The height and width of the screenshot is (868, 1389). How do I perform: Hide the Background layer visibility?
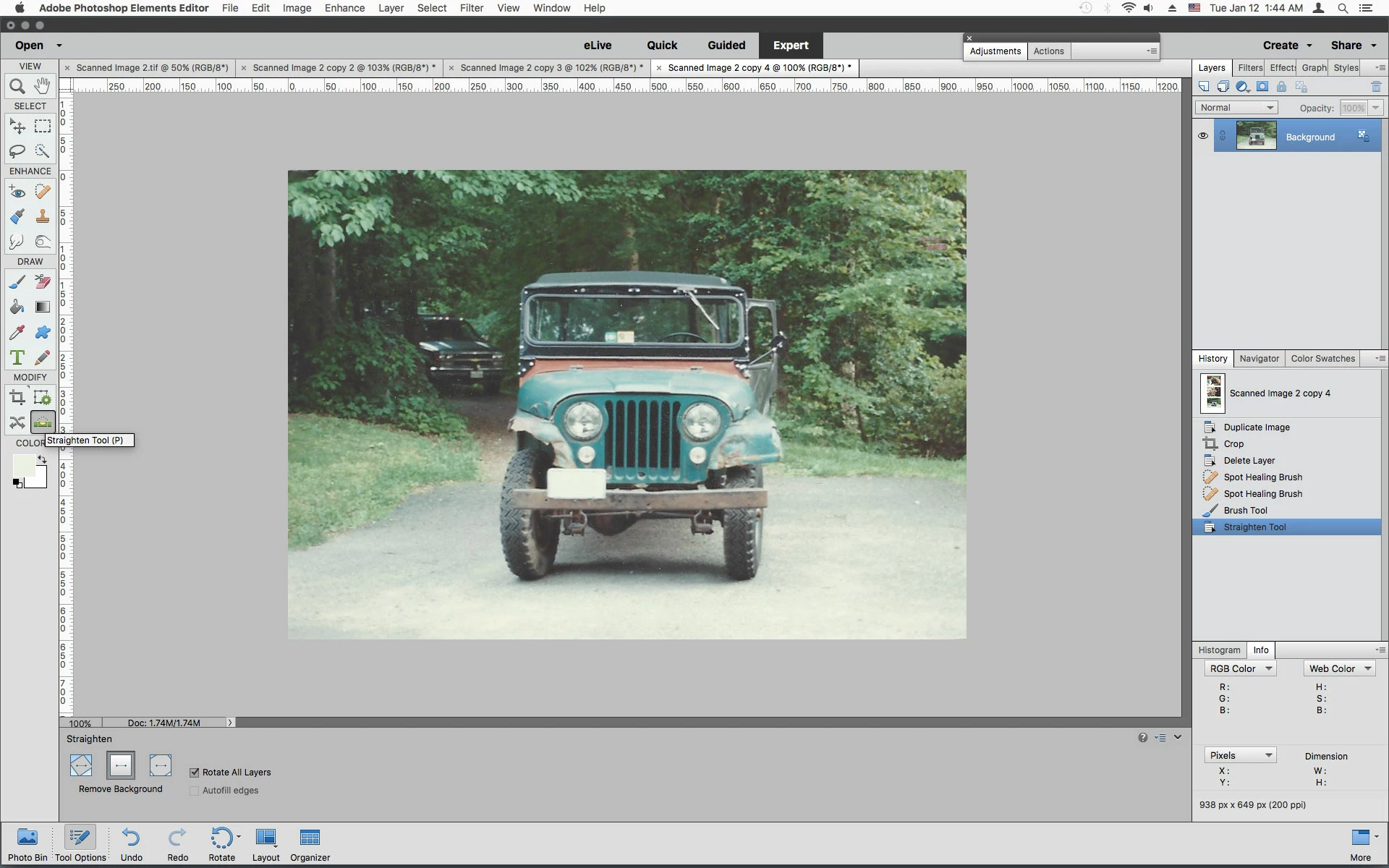pos(1203,136)
